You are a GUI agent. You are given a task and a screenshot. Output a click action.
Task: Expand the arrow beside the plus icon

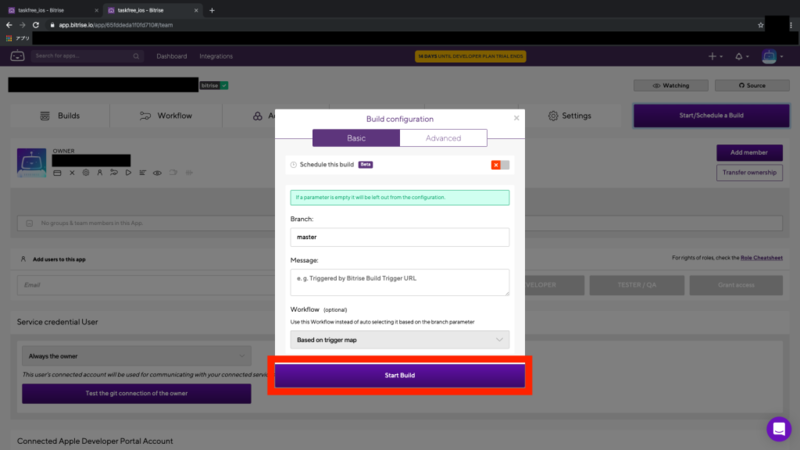click(x=721, y=57)
